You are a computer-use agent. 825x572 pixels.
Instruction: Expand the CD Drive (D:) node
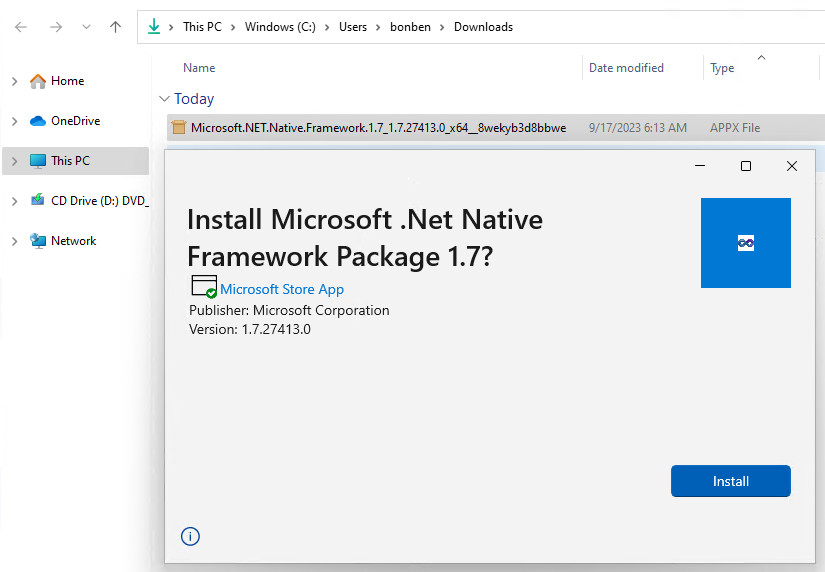tap(15, 201)
